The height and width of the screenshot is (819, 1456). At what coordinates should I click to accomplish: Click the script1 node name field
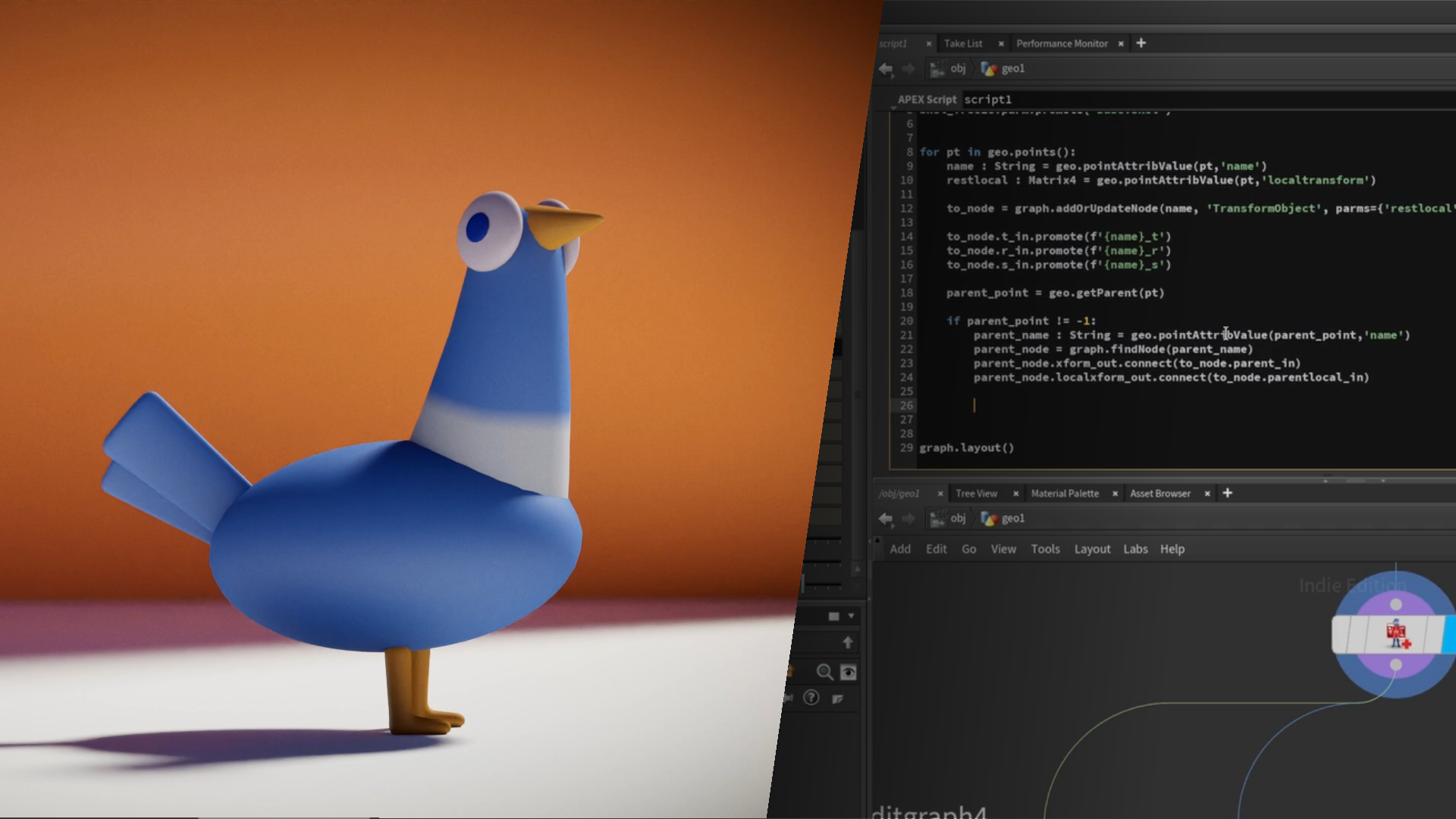(x=1209, y=99)
